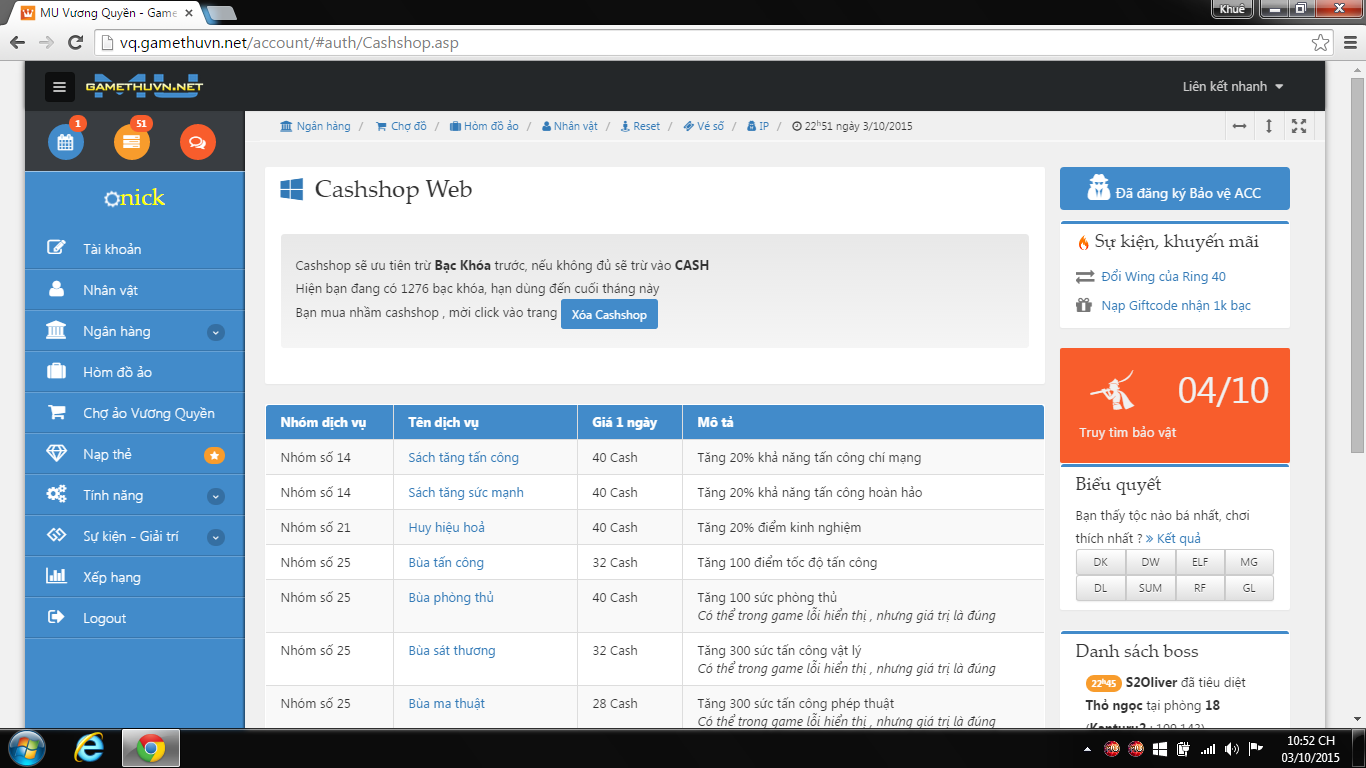Vote for DK in the poll
Viewport: 1366px width, 768px height.
click(x=1100, y=562)
